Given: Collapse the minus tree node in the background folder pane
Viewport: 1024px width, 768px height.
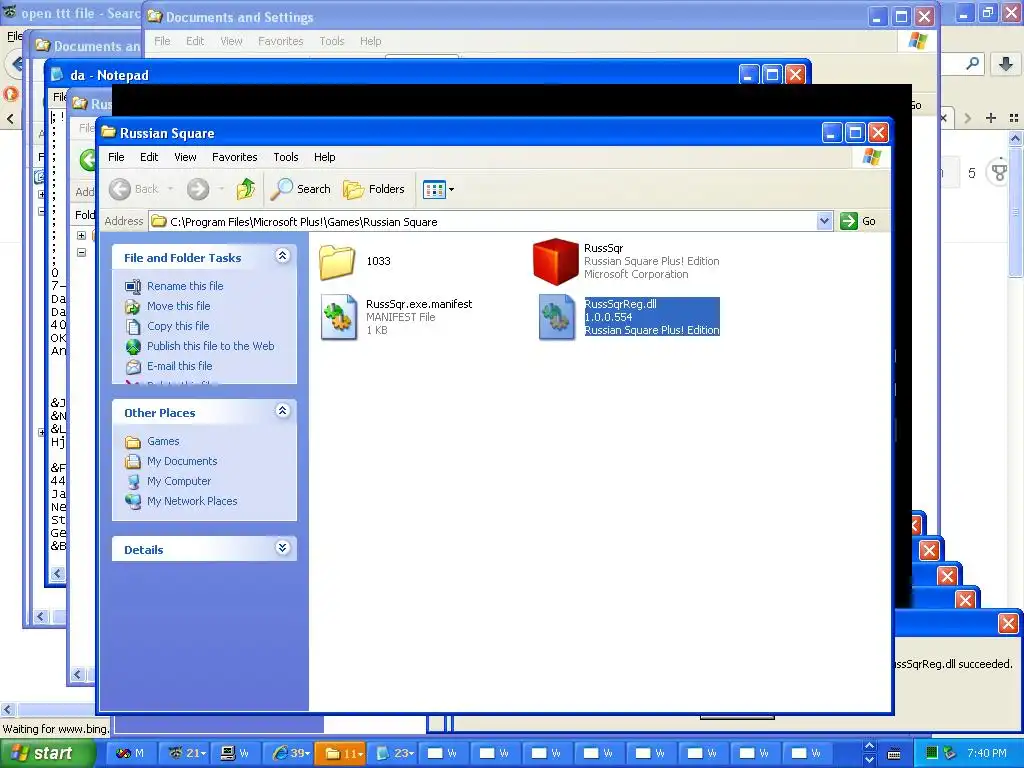Looking at the screenshot, I should click(82, 253).
